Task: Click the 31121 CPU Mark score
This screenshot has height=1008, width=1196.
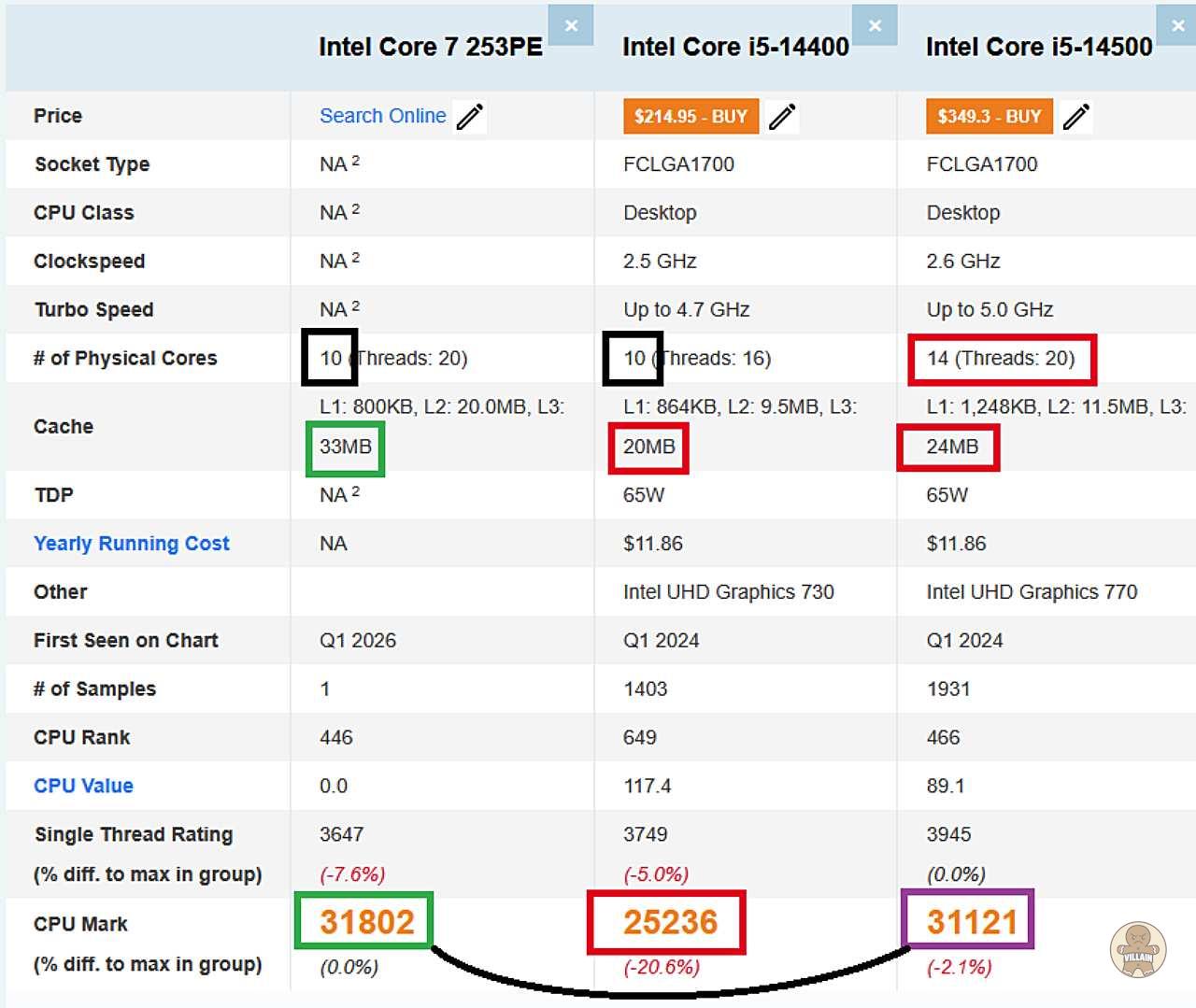Action: [971, 922]
